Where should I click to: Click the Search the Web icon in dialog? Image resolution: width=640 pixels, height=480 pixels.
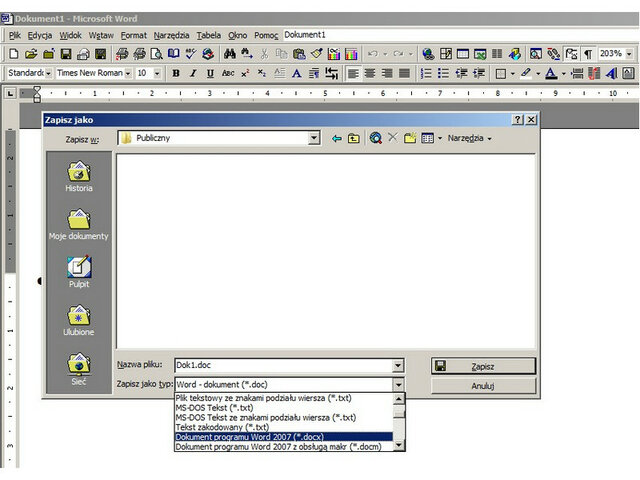[x=376, y=138]
